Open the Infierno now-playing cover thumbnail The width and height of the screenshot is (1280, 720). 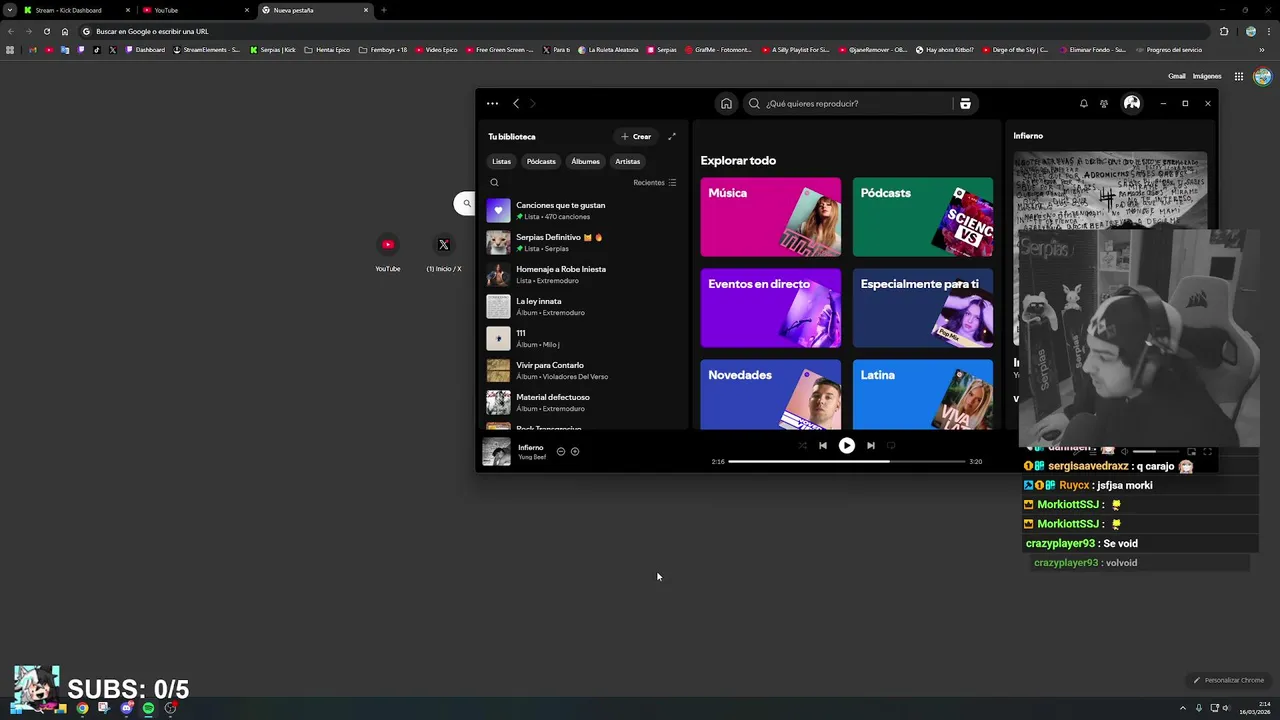pos(496,451)
